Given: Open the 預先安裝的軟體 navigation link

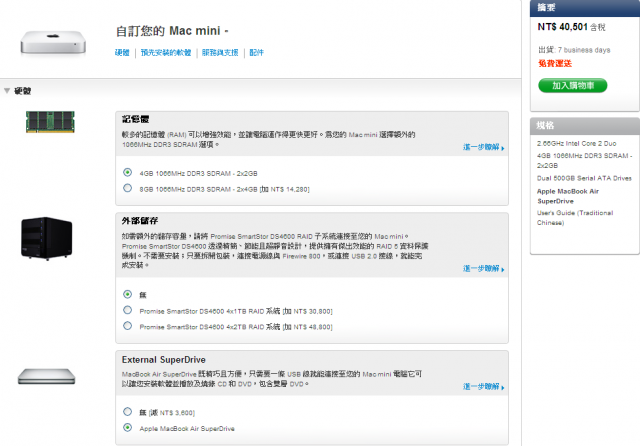Looking at the screenshot, I should point(166,53).
